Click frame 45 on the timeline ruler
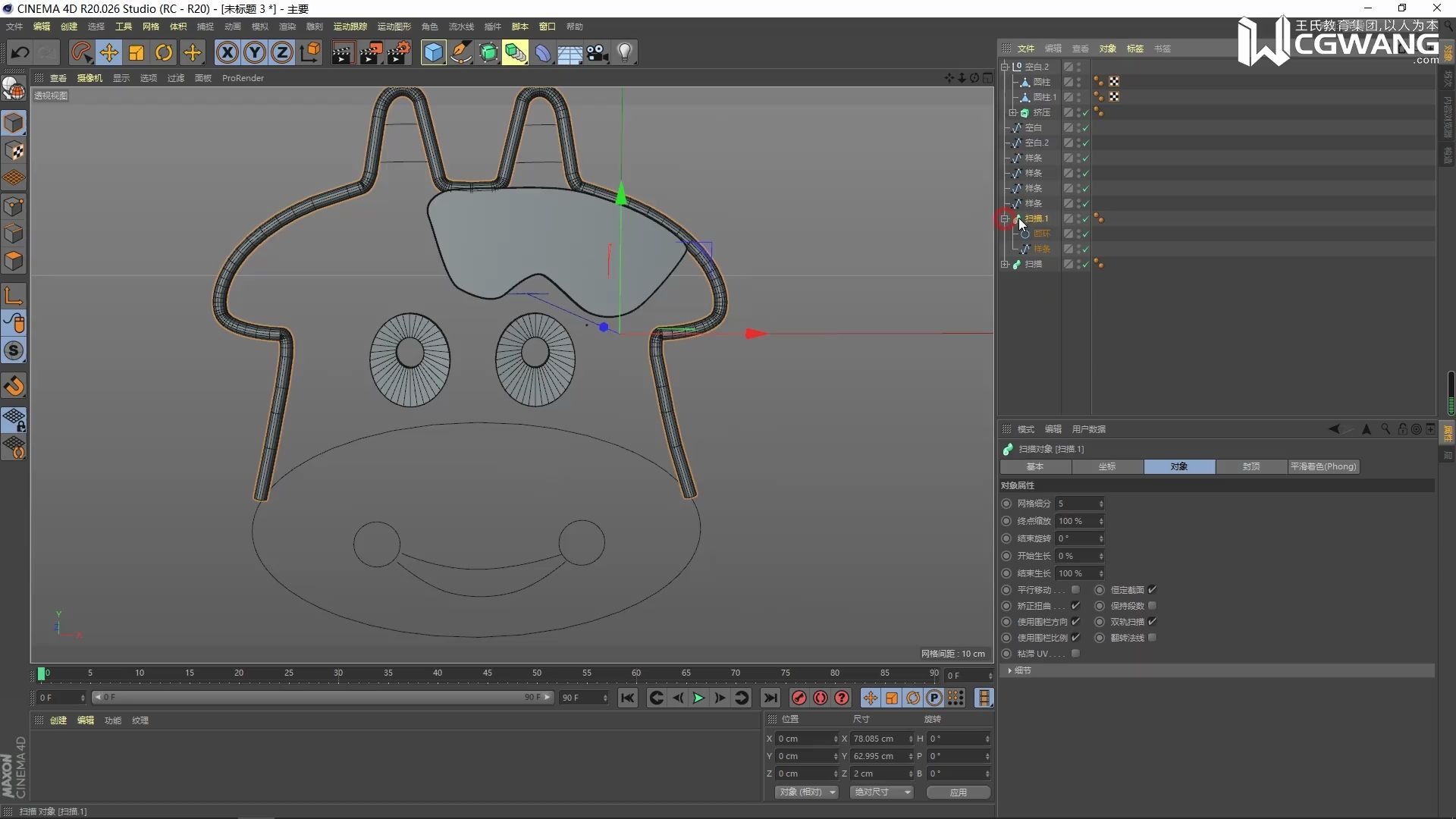 coord(488,673)
